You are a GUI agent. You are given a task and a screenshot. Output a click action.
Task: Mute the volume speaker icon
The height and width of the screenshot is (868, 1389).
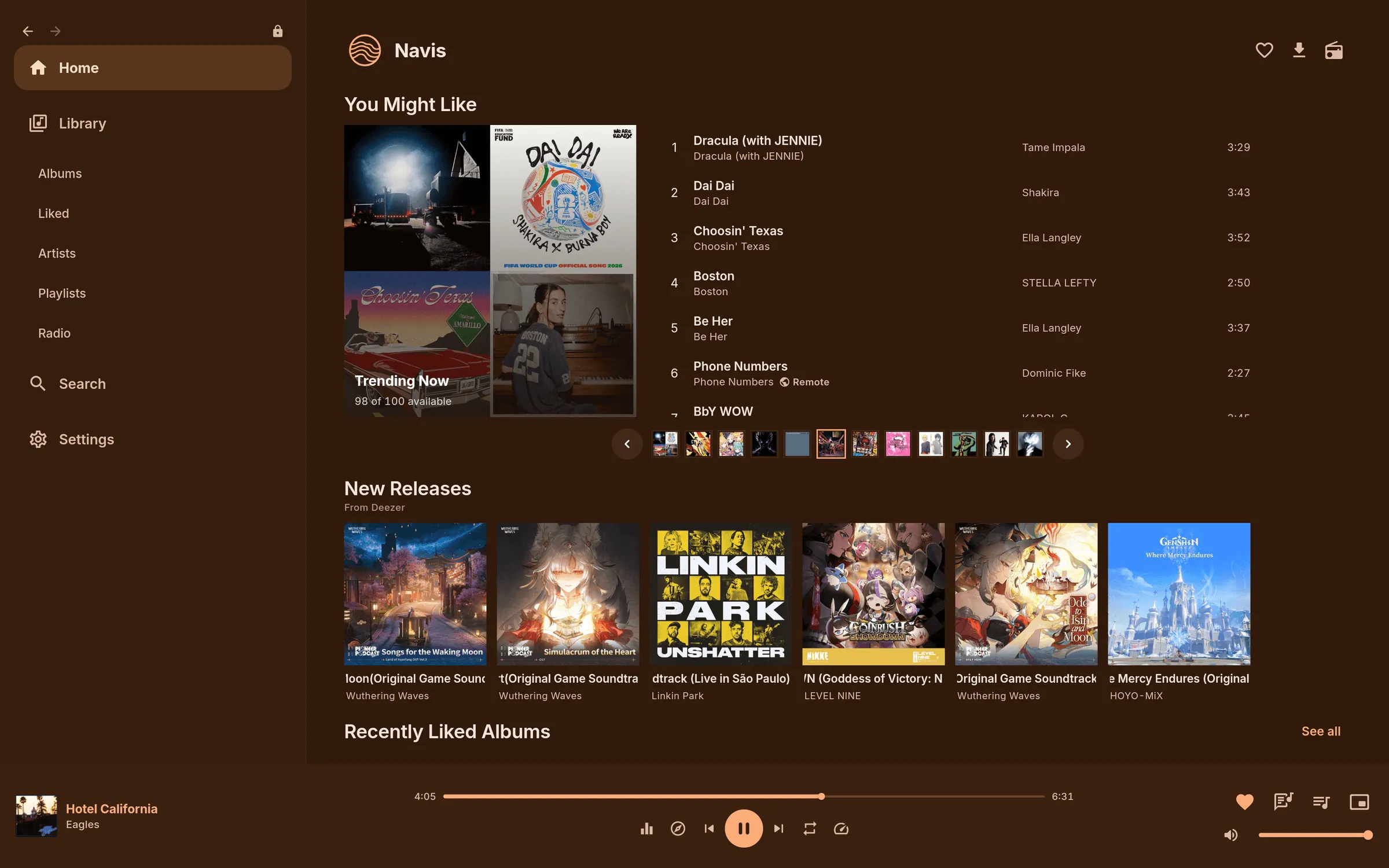[x=1231, y=835]
